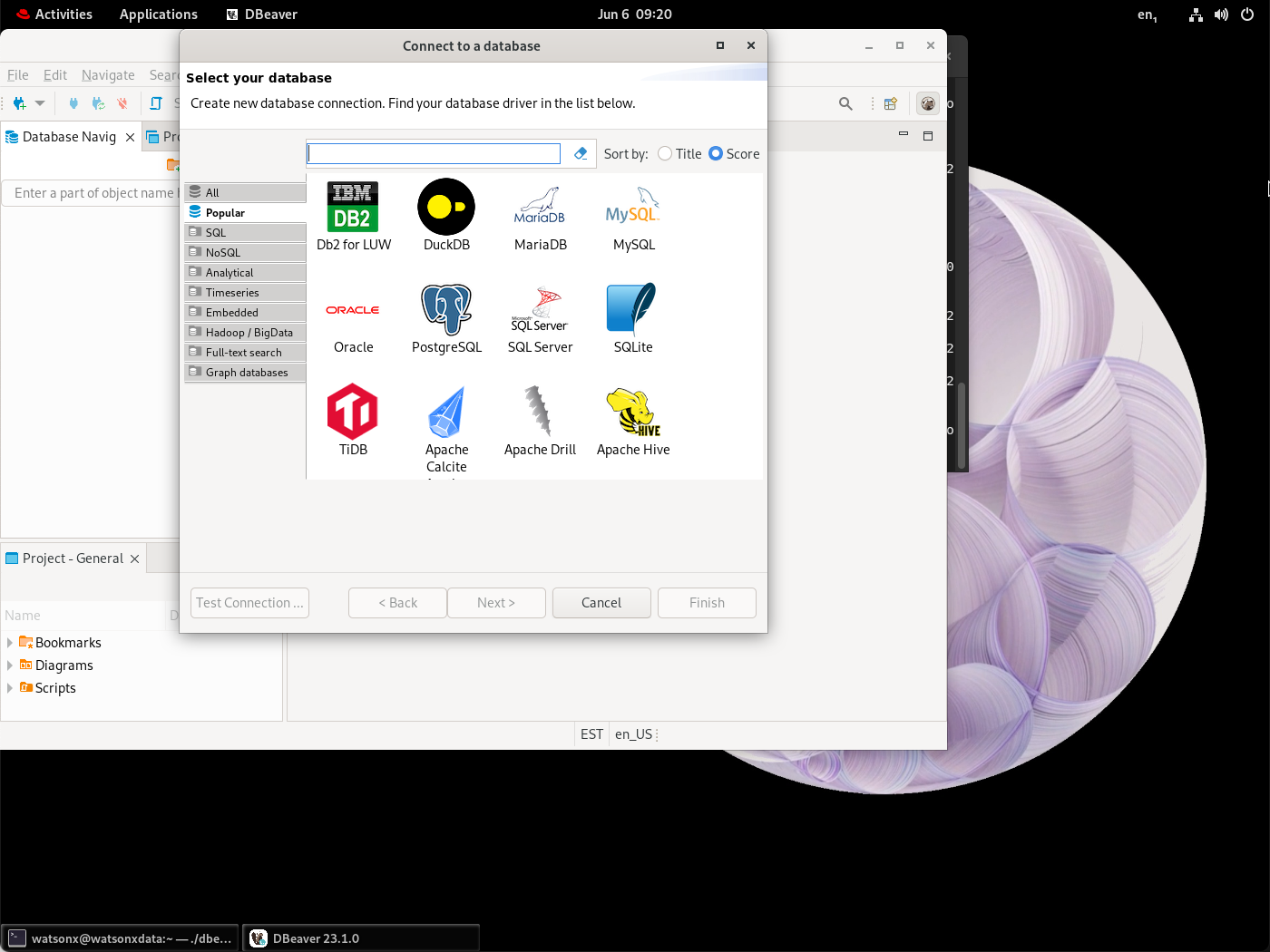The width and height of the screenshot is (1270, 952).
Task: Open the volume icon in system tray
Action: pyautogui.click(x=1221, y=15)
